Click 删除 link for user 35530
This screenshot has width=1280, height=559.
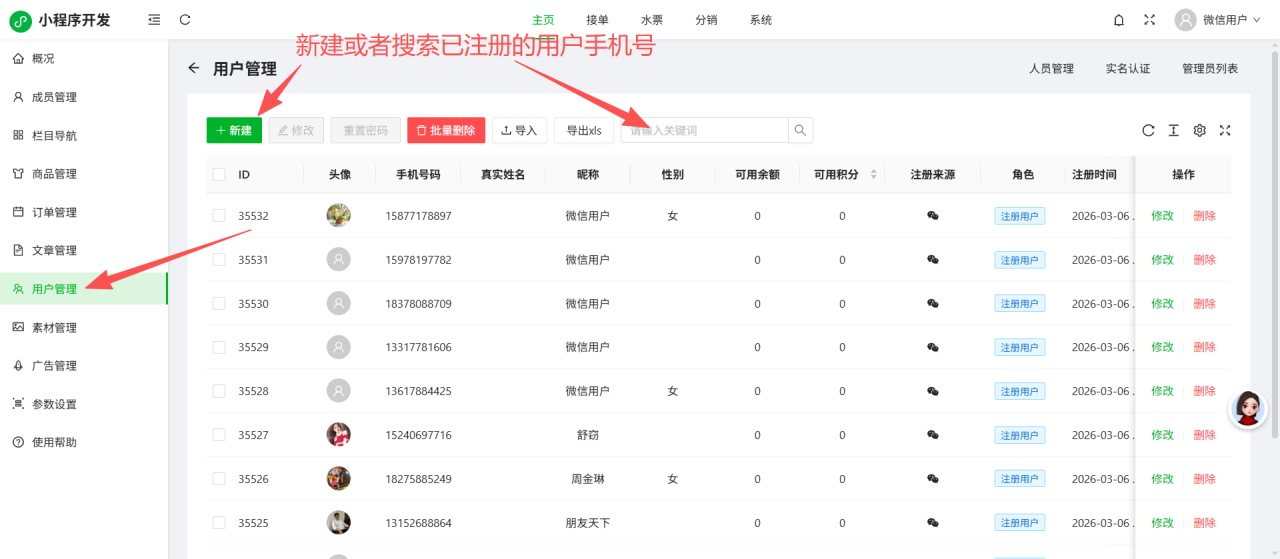coord(1204,304)
